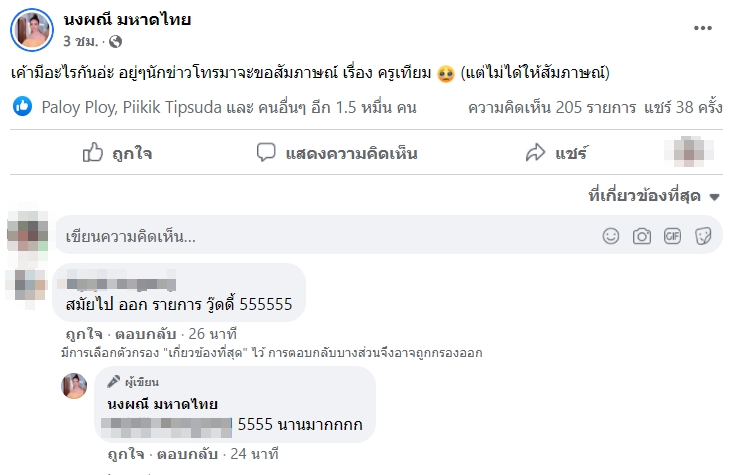Click the blue like reaction icon
The image size is (729, 475).
coord(23,106)
